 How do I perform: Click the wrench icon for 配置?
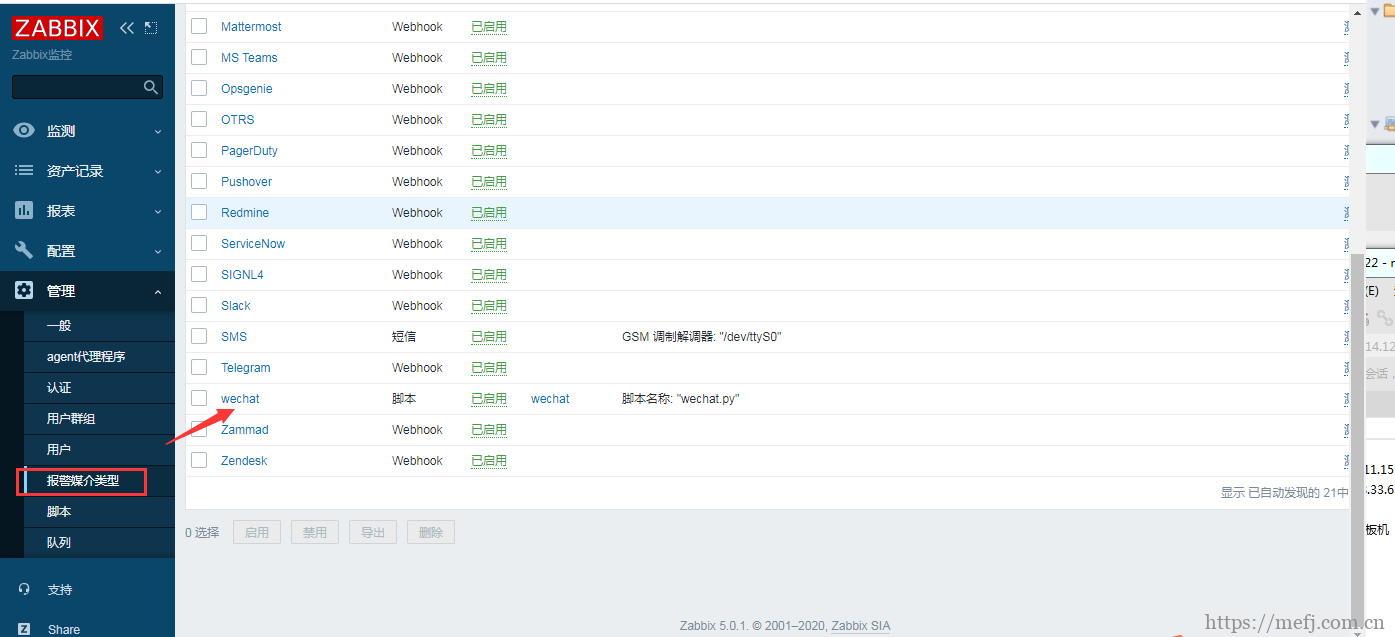tap(24, 251)
